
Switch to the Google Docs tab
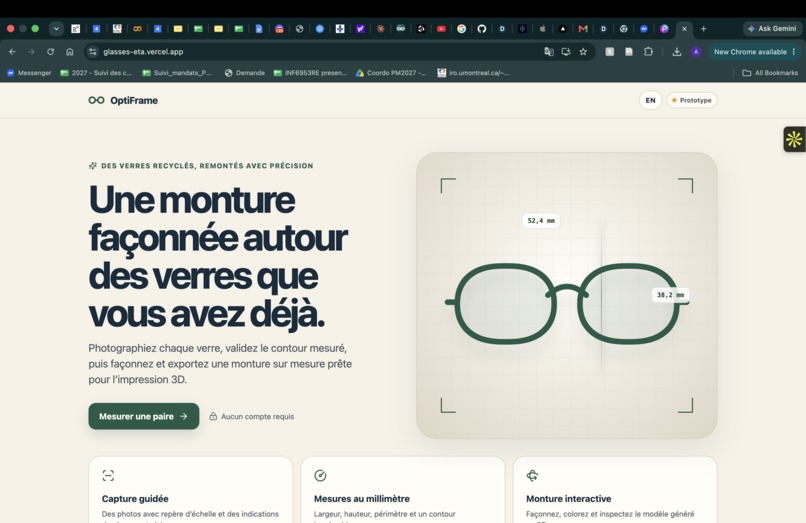coord(259,29)
